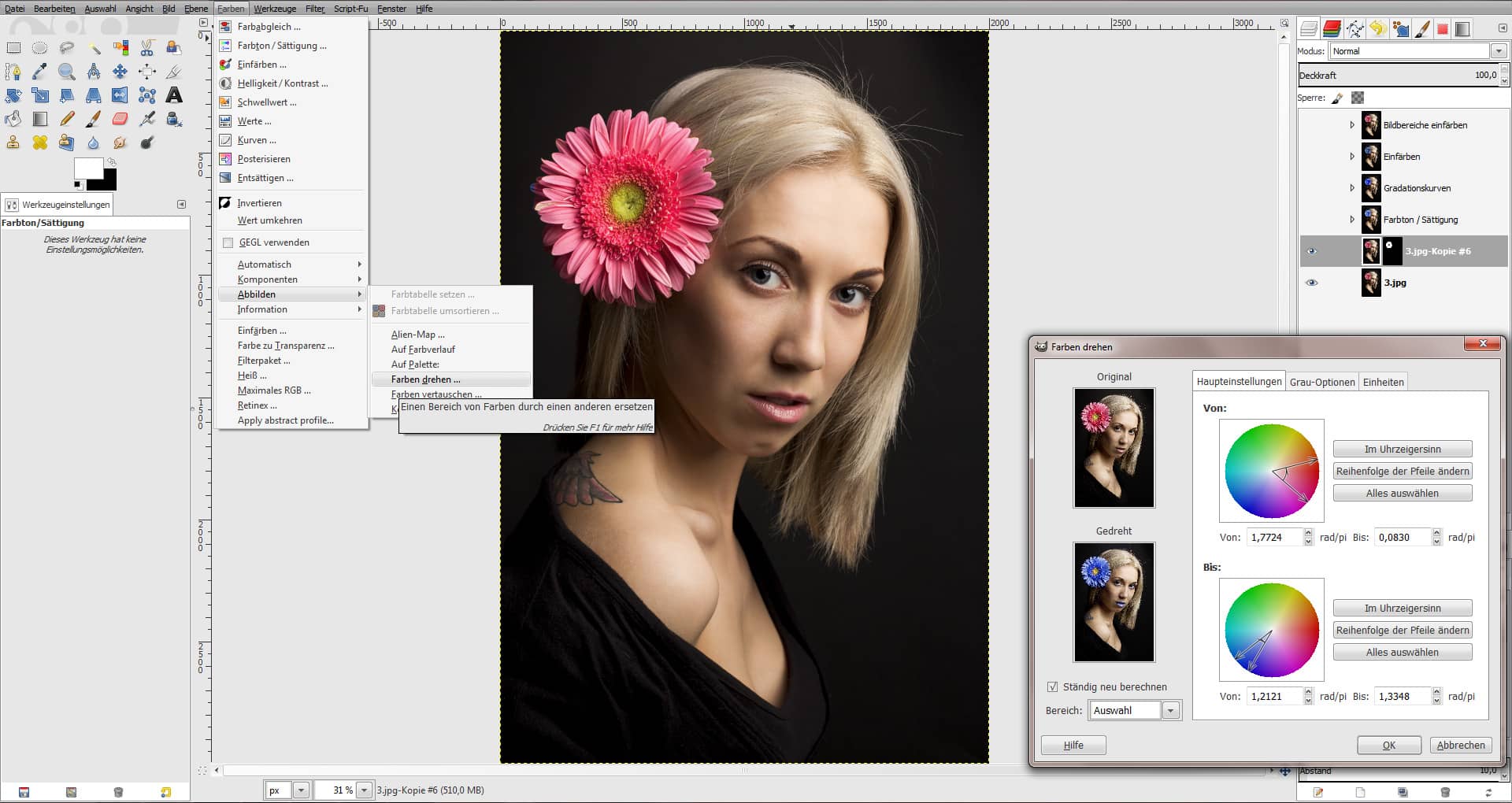Click the Gedreht preview thumbnail
This screenshot has width=1512, height=803.
click(x=1114, y=602)
